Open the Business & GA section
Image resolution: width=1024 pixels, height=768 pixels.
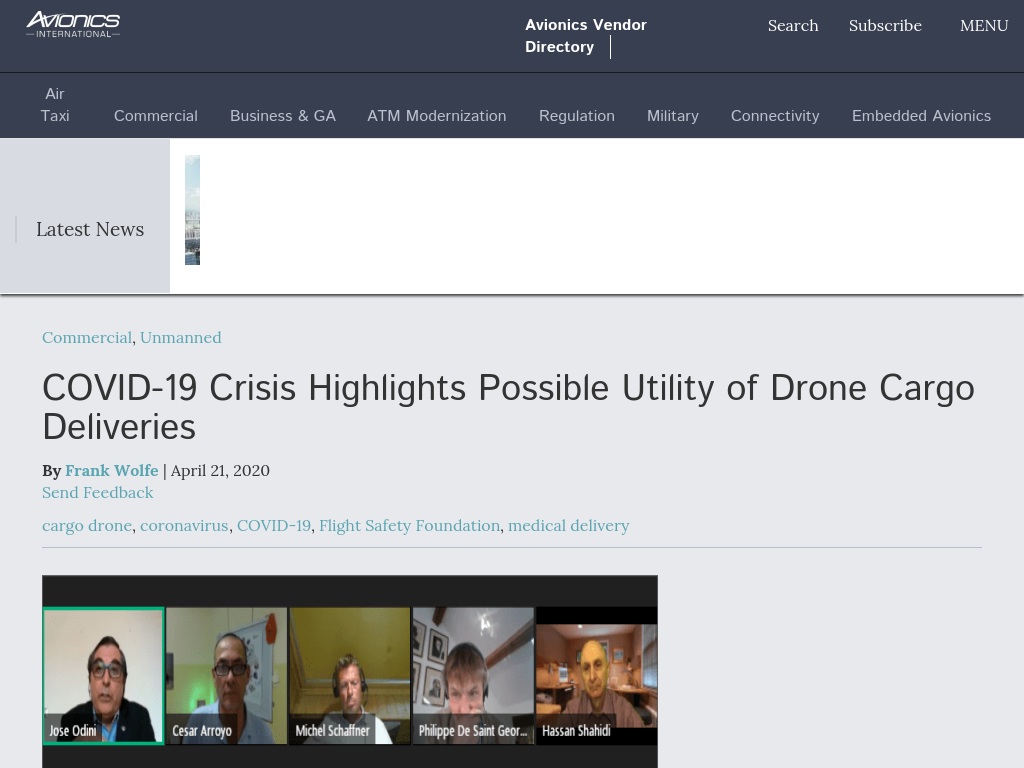pos(283,116)
